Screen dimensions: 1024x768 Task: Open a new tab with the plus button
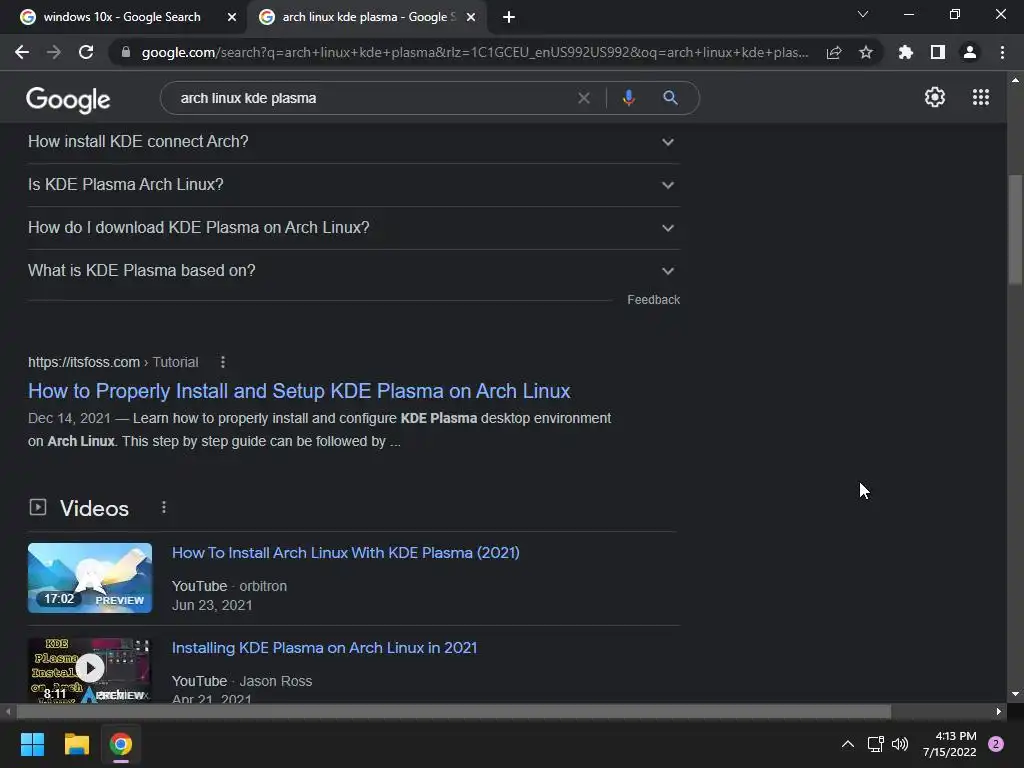[x=509, y=17]
